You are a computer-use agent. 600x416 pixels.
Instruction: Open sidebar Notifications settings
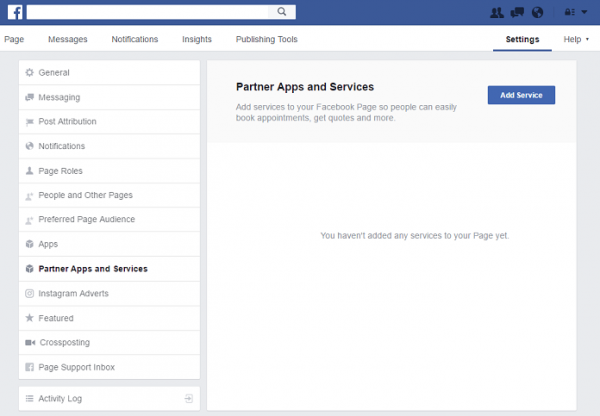pos(109,146)
